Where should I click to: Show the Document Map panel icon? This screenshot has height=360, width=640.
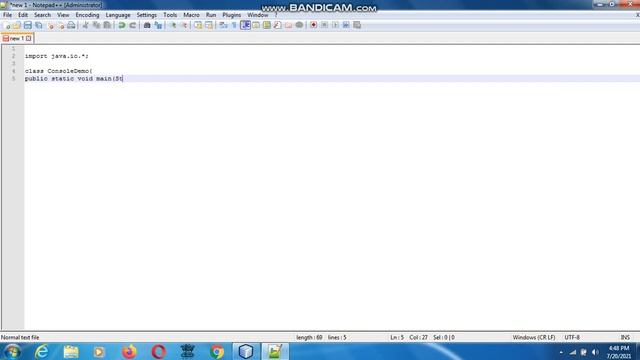[x=267, y=25]
